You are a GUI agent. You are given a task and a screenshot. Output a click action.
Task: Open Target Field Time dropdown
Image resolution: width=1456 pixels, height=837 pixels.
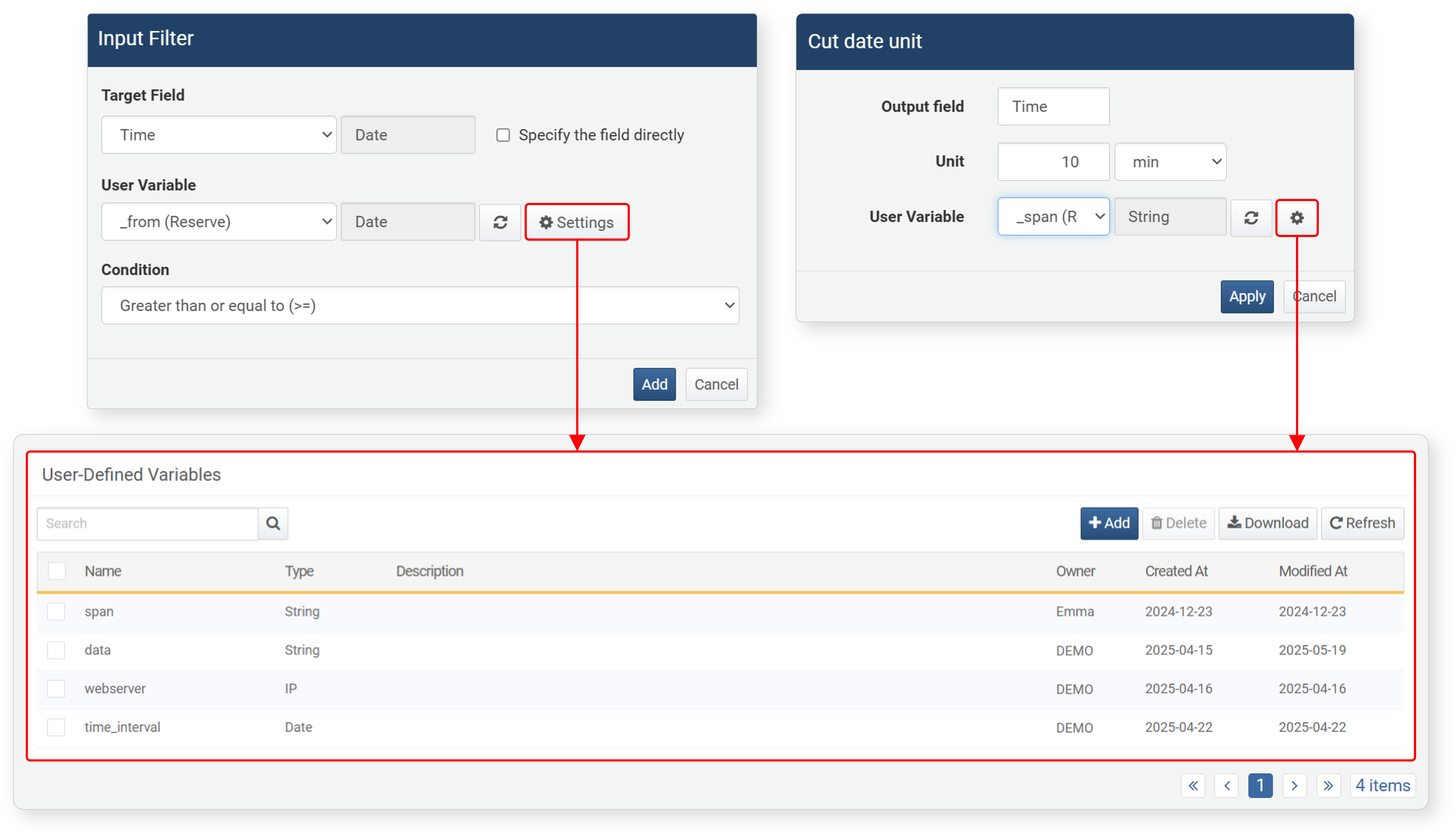point(219,135)
